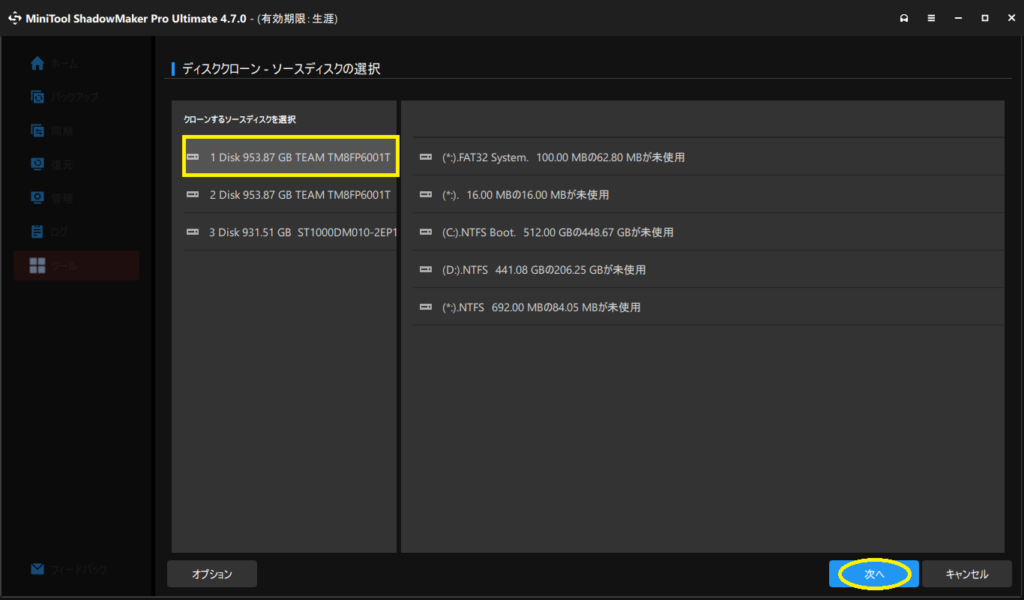Open the 復元 restore icon in sidebar
The width and height of the screenshot is (1024, 600).
[x=37, y=164]
